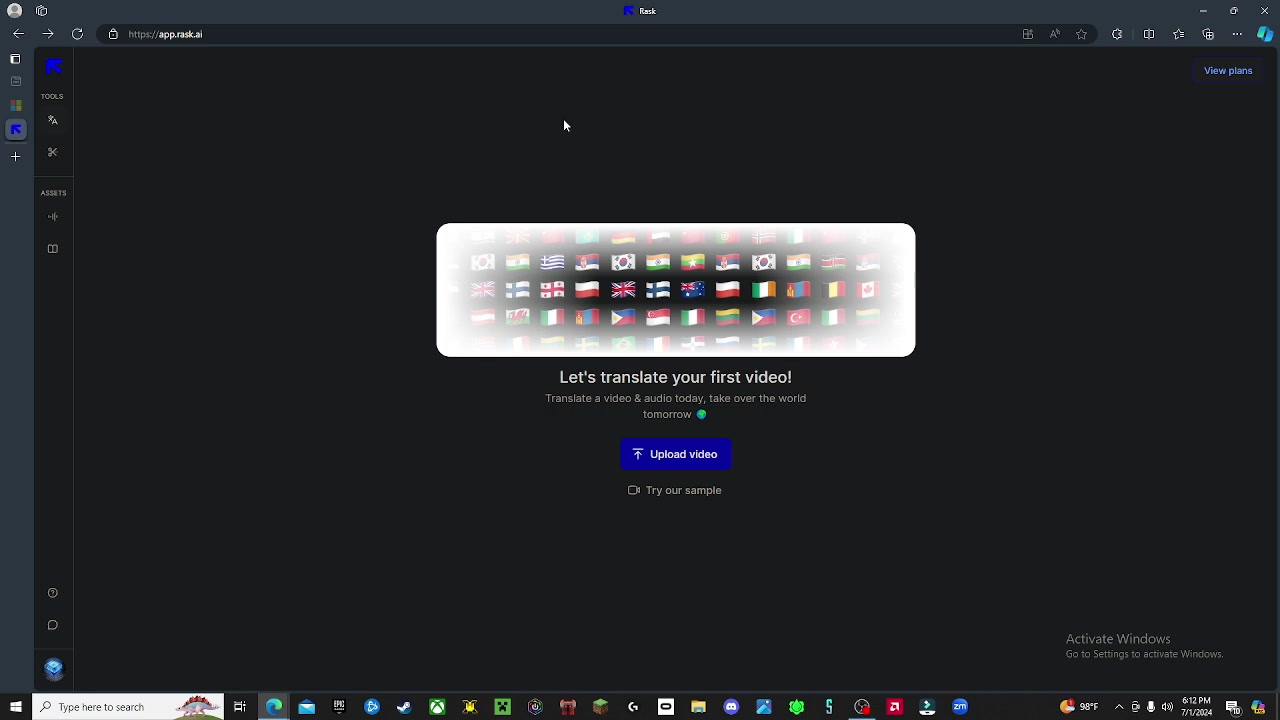Click the Try our sample link
The height and width of the screenshot is (720, 1280).
coord(675,490)
